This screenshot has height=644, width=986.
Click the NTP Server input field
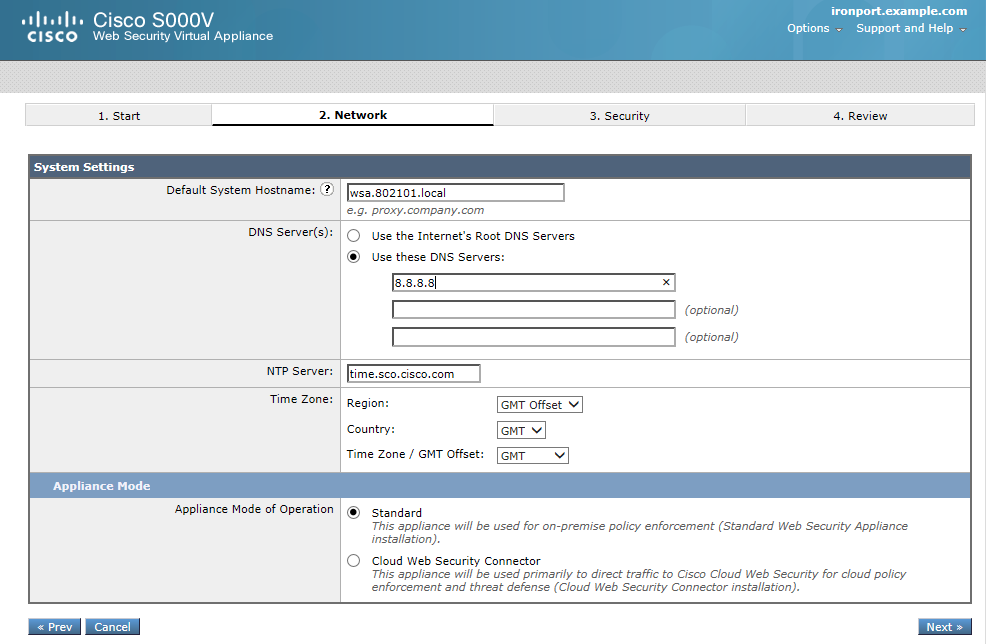coord(413,373)
